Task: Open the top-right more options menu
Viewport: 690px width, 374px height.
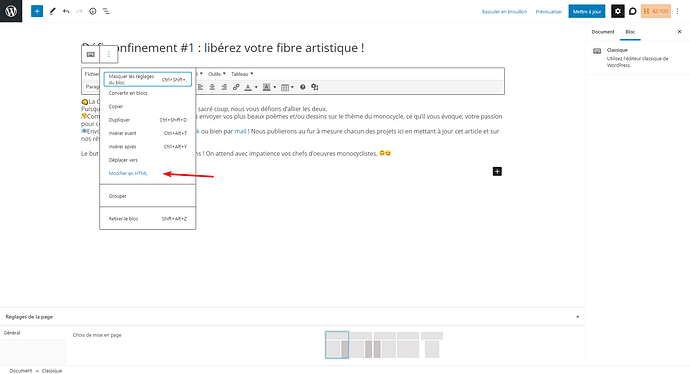Action: 678,11
